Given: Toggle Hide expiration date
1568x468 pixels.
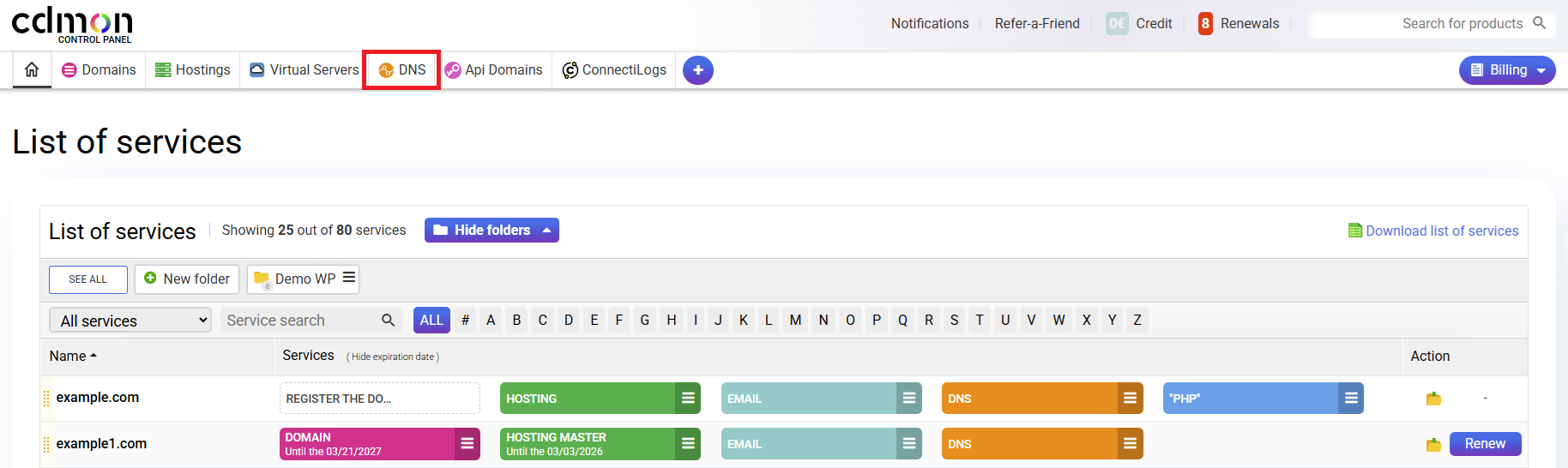Looking at the screenshot, I should pos(394,357).
